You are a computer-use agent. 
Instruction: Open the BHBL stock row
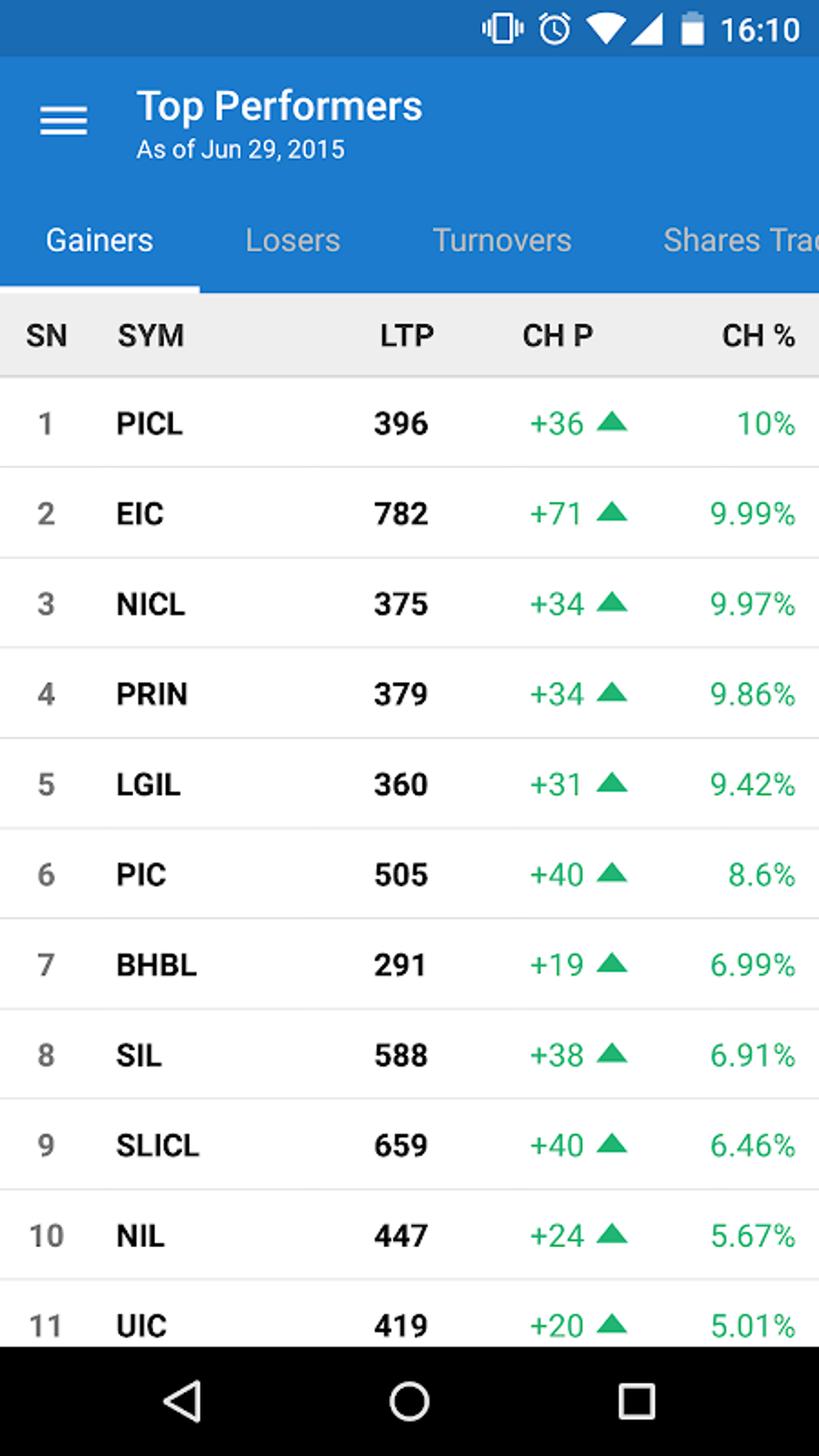click(x=157, y=965)
